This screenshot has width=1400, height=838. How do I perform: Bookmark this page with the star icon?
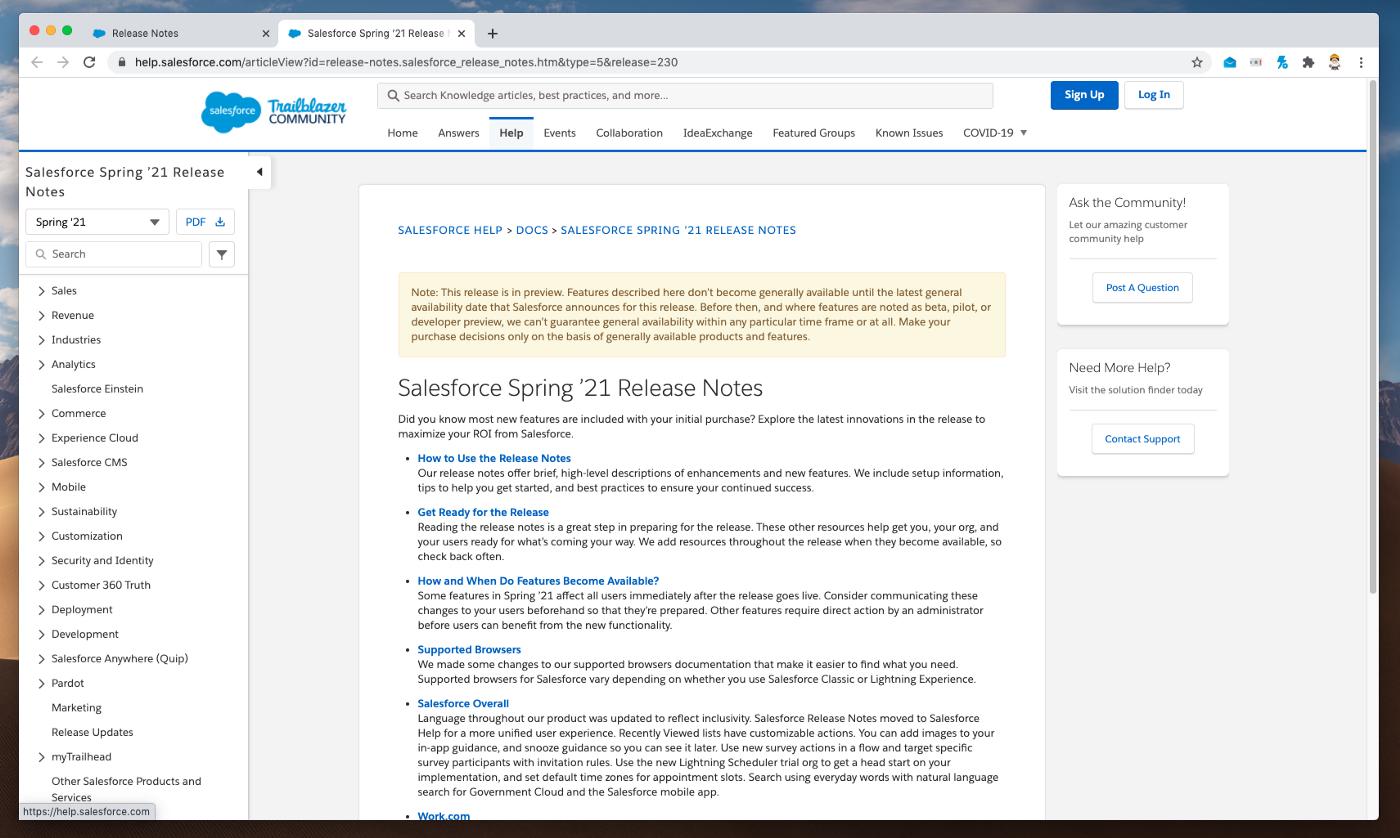(x=1196, y=62)
